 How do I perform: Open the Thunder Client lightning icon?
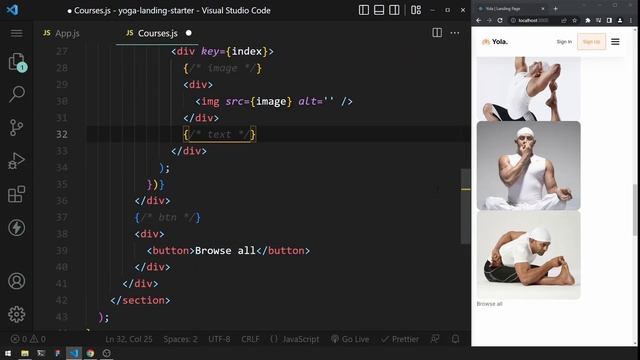[x=16, y=228]
